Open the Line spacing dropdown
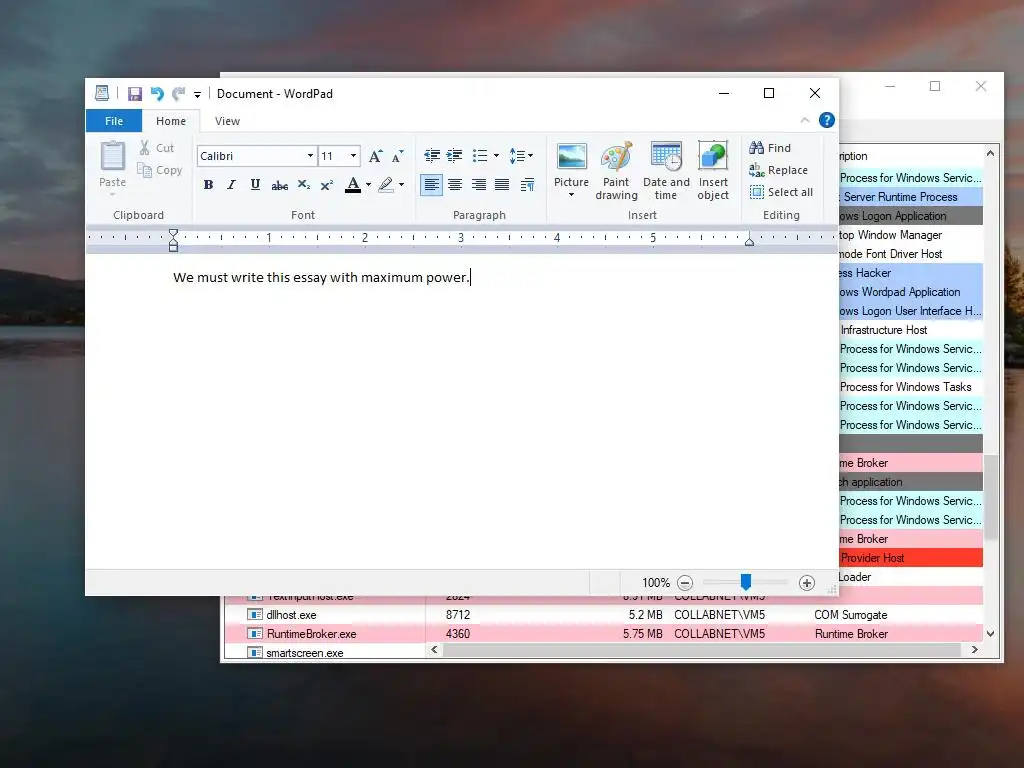The width and height of the screenshot is (1024, 768). coord(520,155)
